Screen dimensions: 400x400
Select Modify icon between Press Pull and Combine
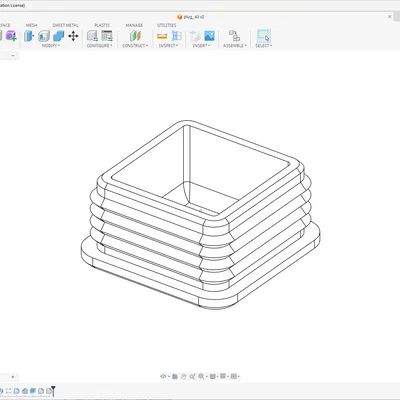[44, 36]
